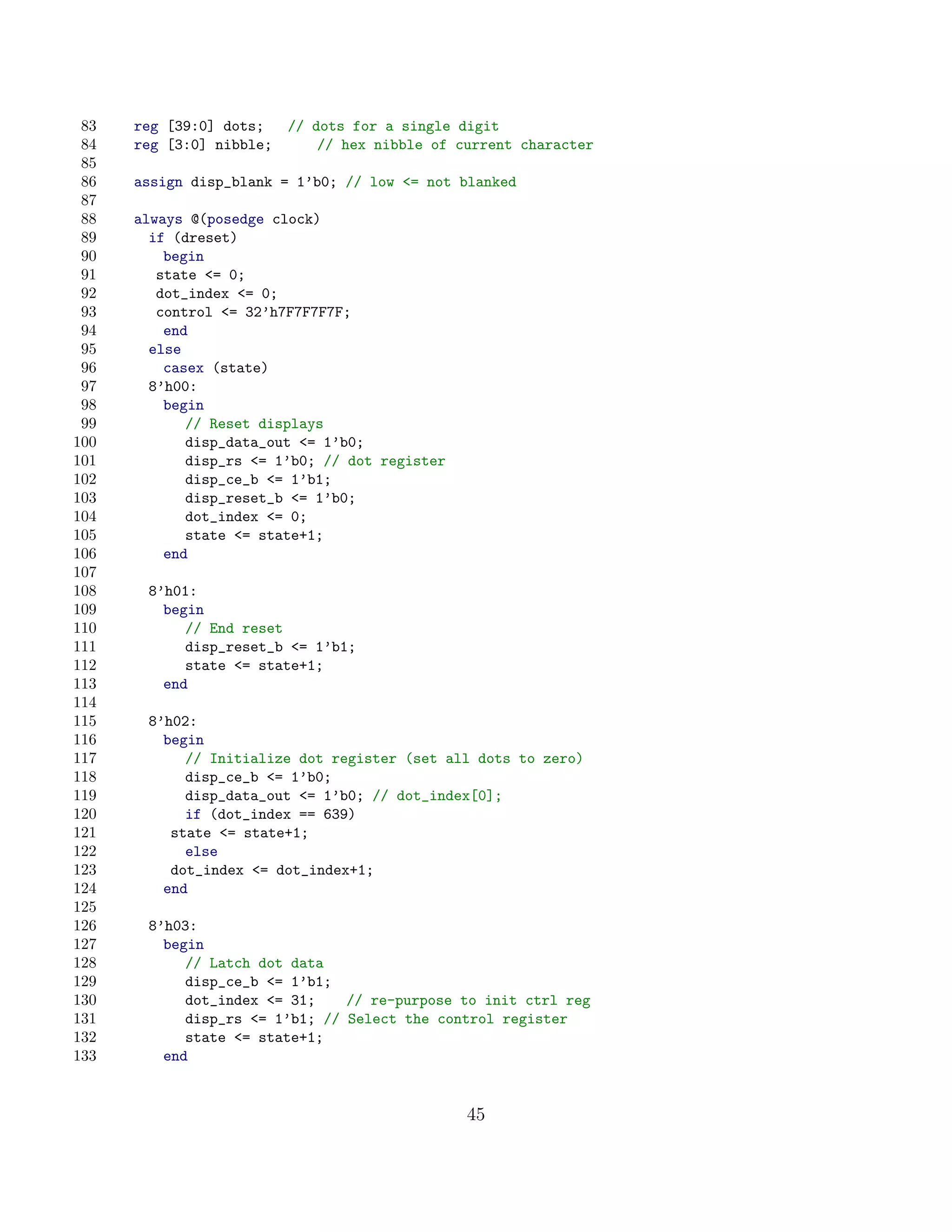Click 'disp_ce_b <= 1'b1;' on line 129

[x=258, y=983]
